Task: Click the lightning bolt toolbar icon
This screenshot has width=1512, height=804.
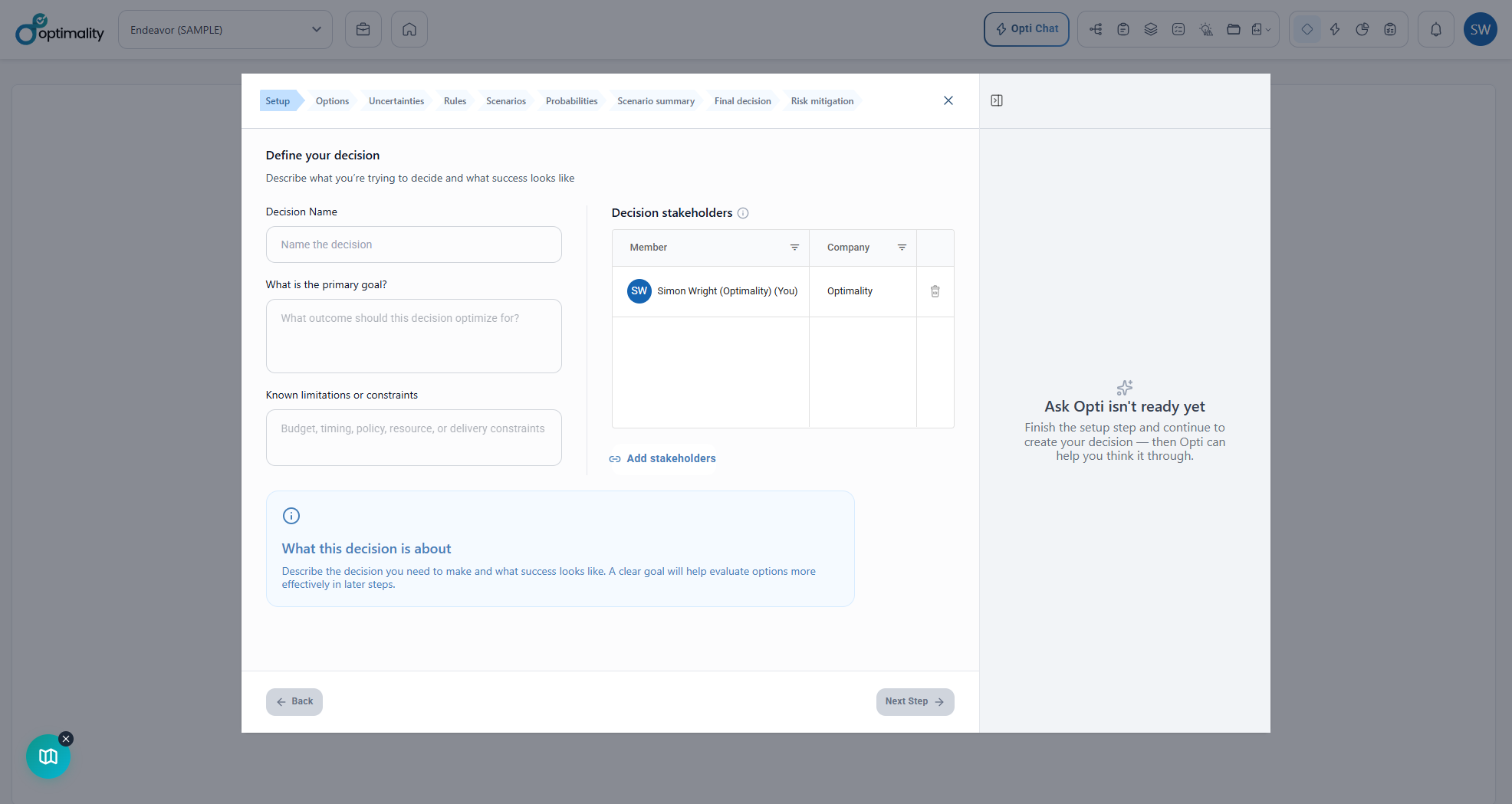Action: (1335, 29)
